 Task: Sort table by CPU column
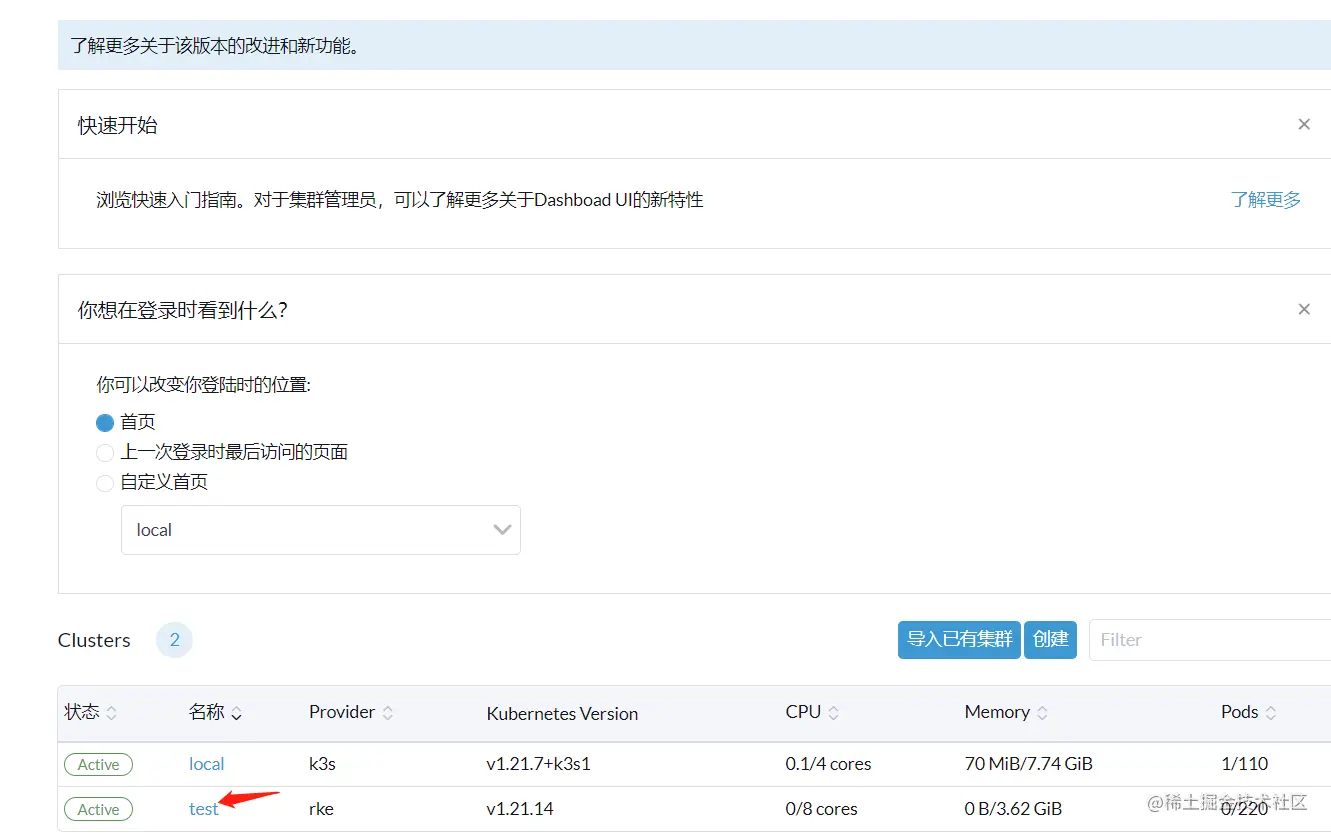coord(812,713)
